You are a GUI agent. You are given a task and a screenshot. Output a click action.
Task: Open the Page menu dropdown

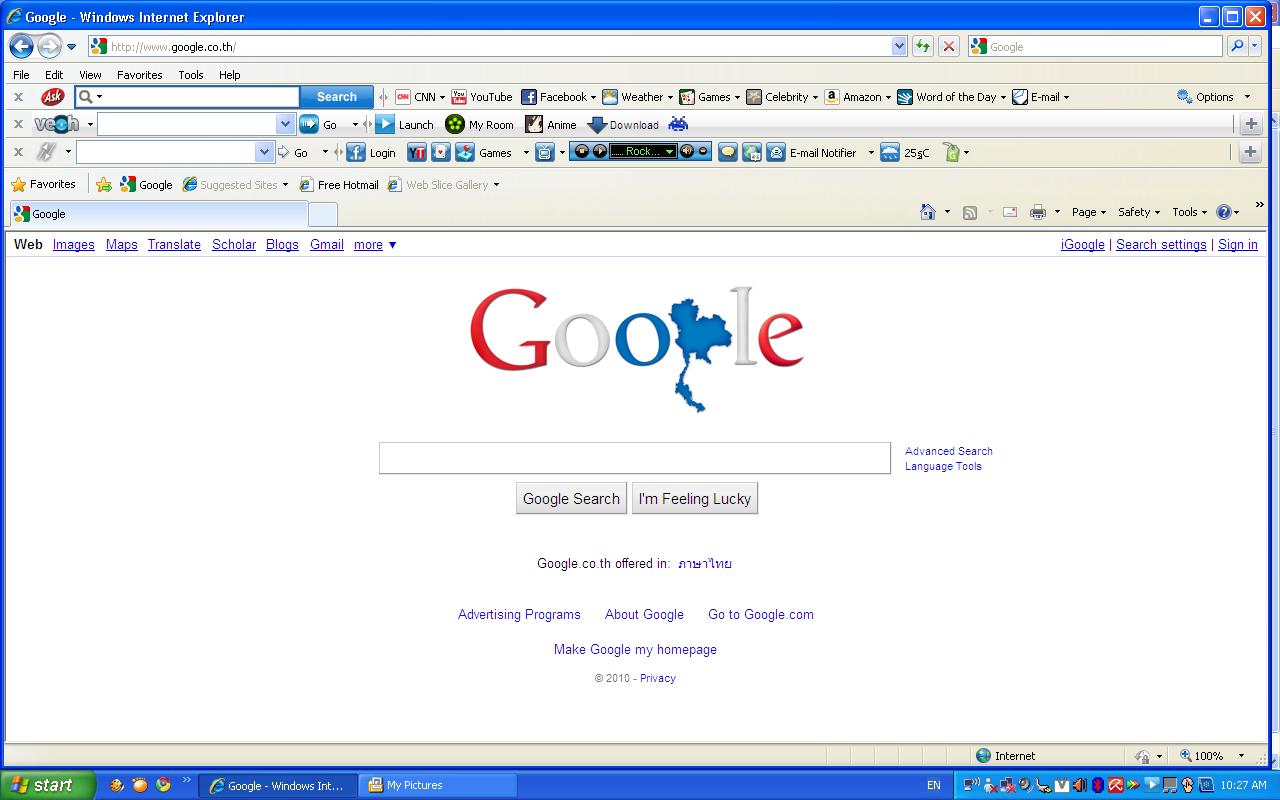point(1088,212)
